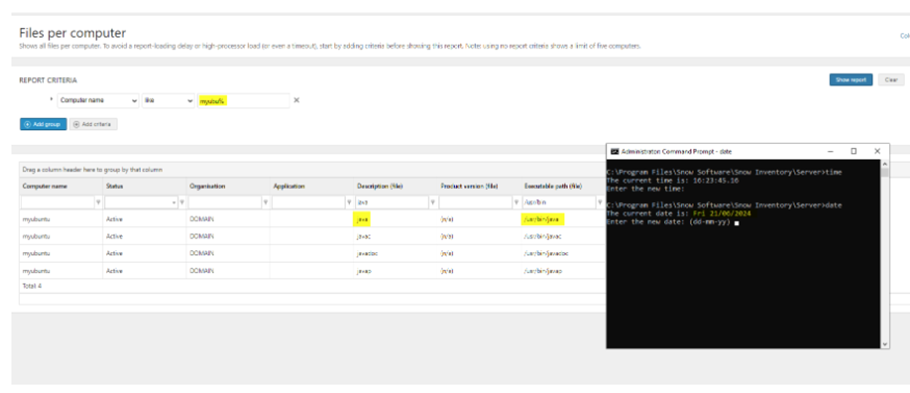Click filter icon for Product version column
This screenshot has width=910, height=393.
click(x=516, y=203)
